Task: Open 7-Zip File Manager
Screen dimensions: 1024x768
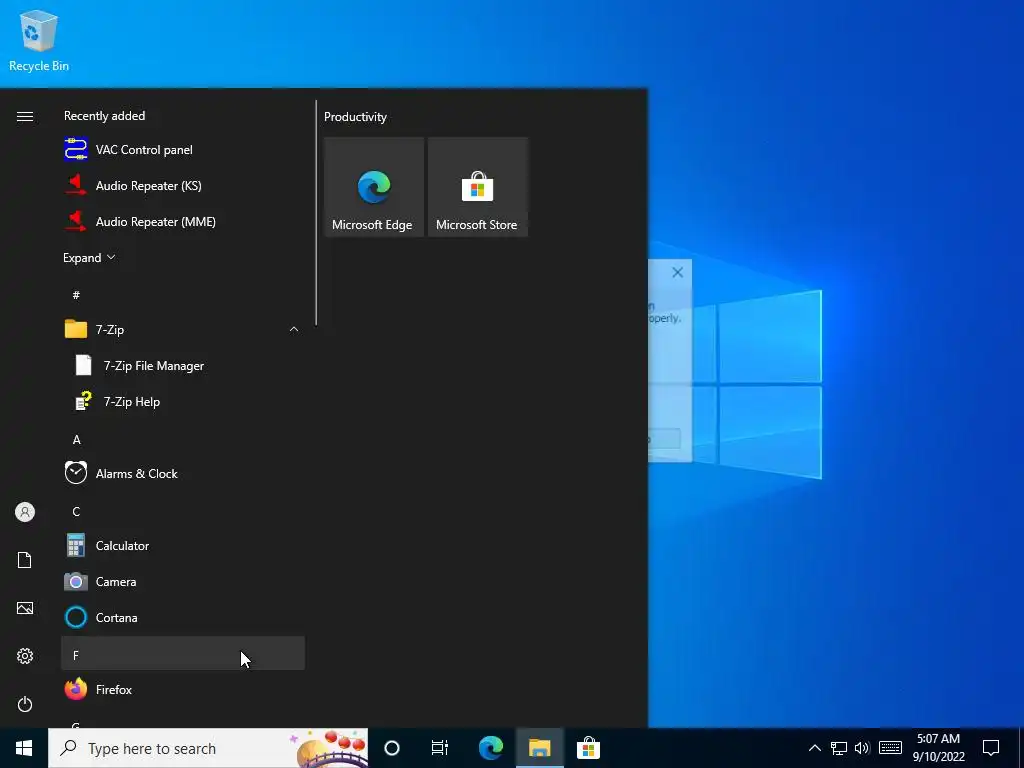Action: pos(183,366)
